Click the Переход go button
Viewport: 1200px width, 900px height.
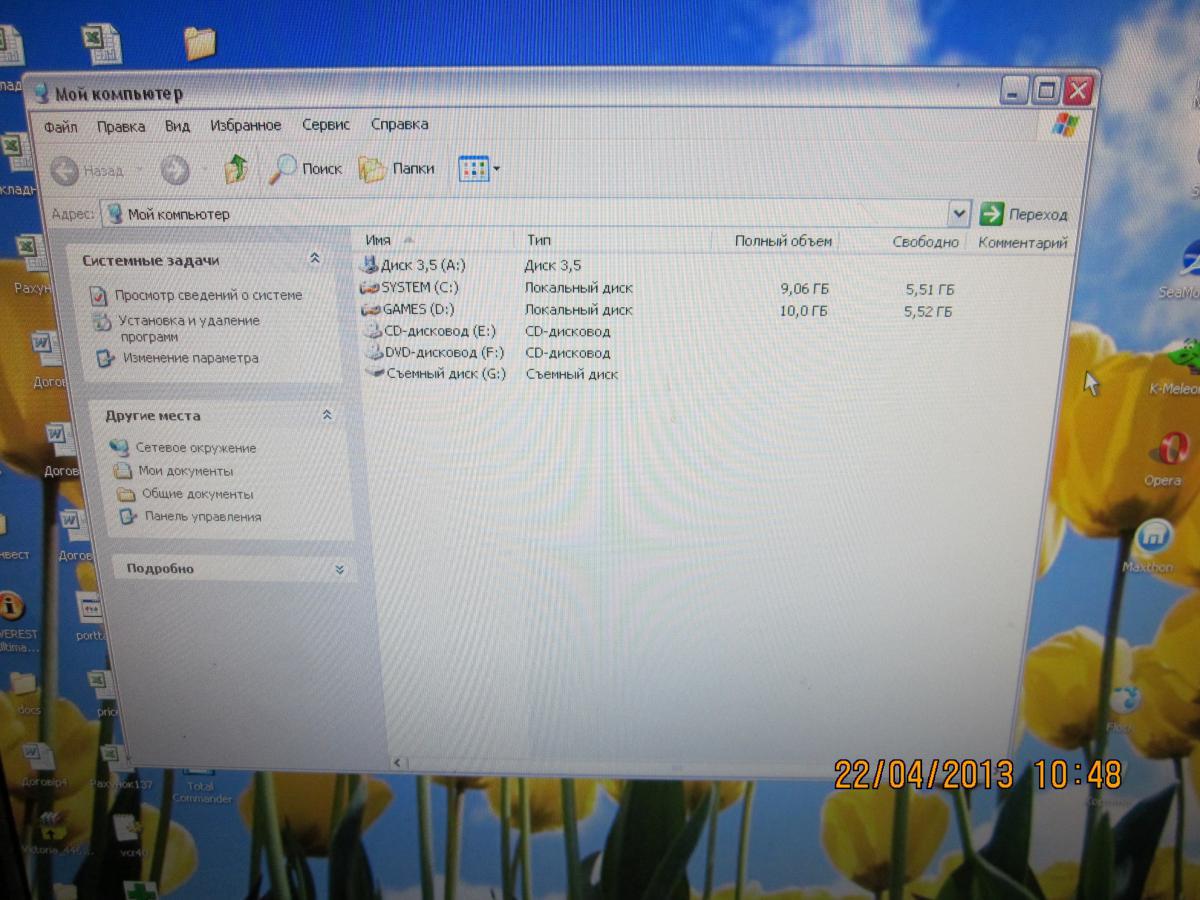click(1024, 214)
